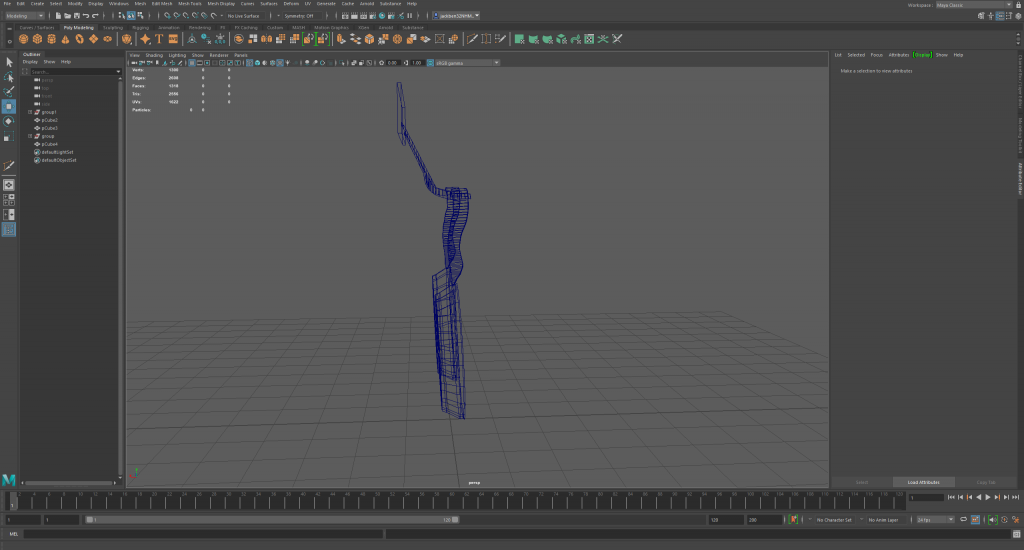Select pCube4 in the Outliner
This screenshot has width=1024, height=550.
(50, 144)
